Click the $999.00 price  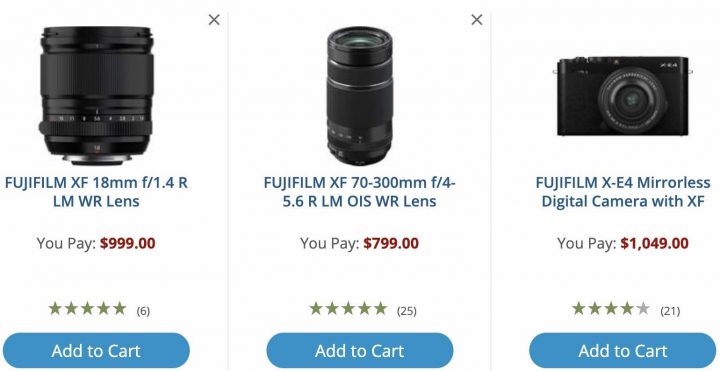128,243
